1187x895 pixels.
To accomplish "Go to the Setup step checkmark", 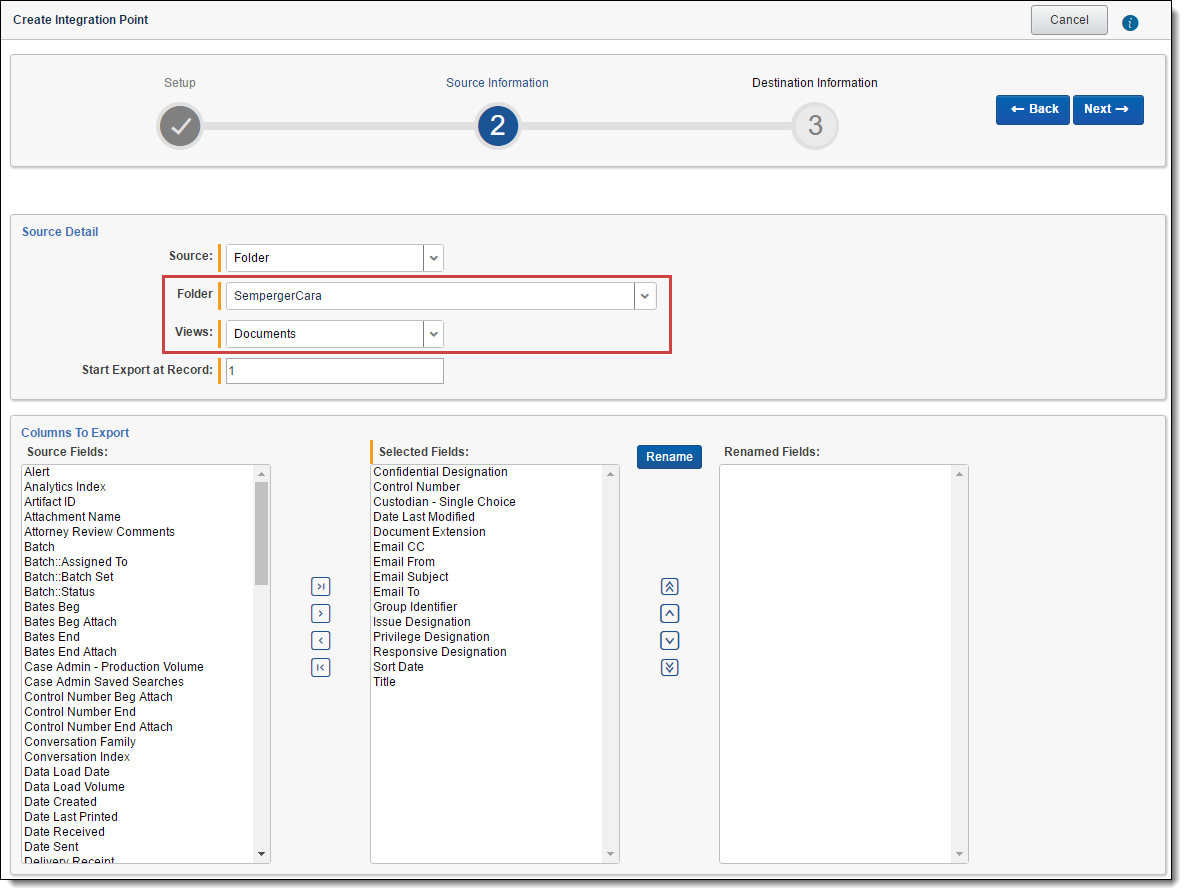I will pyautogui.click(x=180, y=127).
